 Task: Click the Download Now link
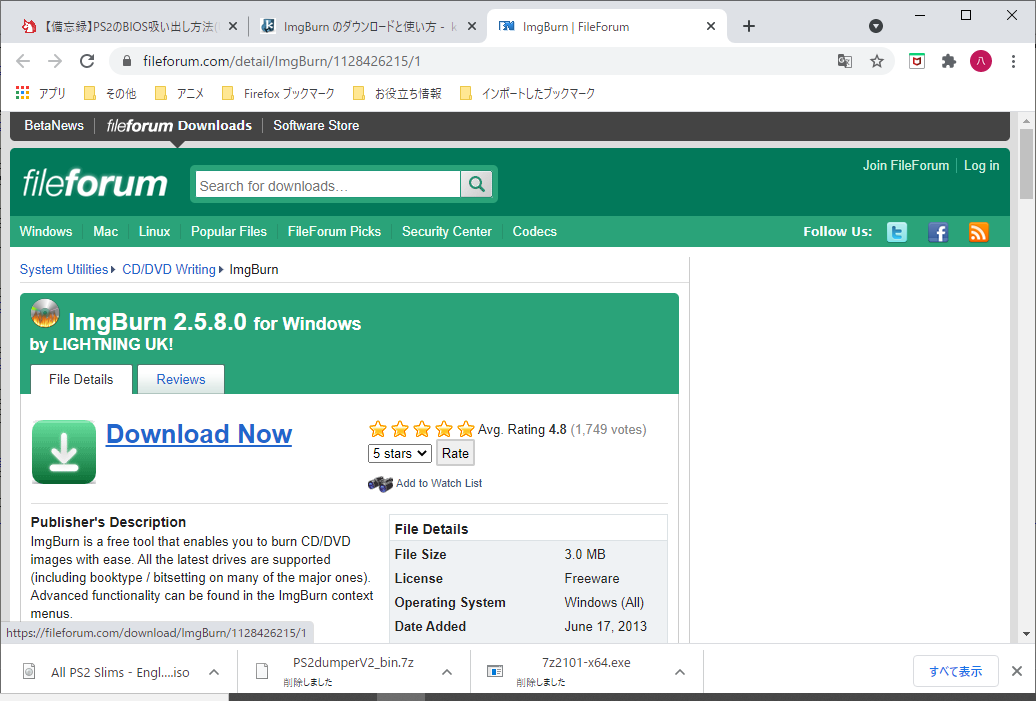199,434
